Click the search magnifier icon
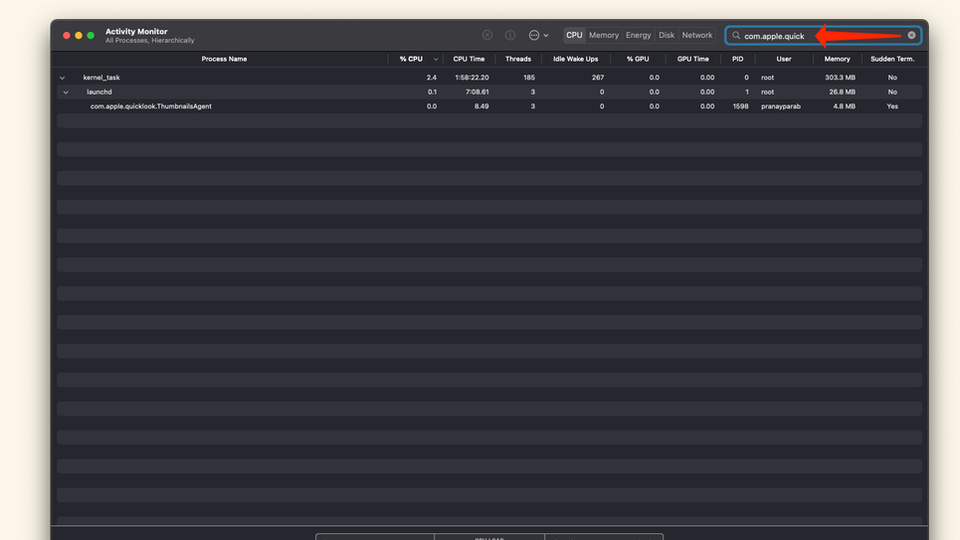960x540 pixels. pyautogui.click(x=736, y=36)
